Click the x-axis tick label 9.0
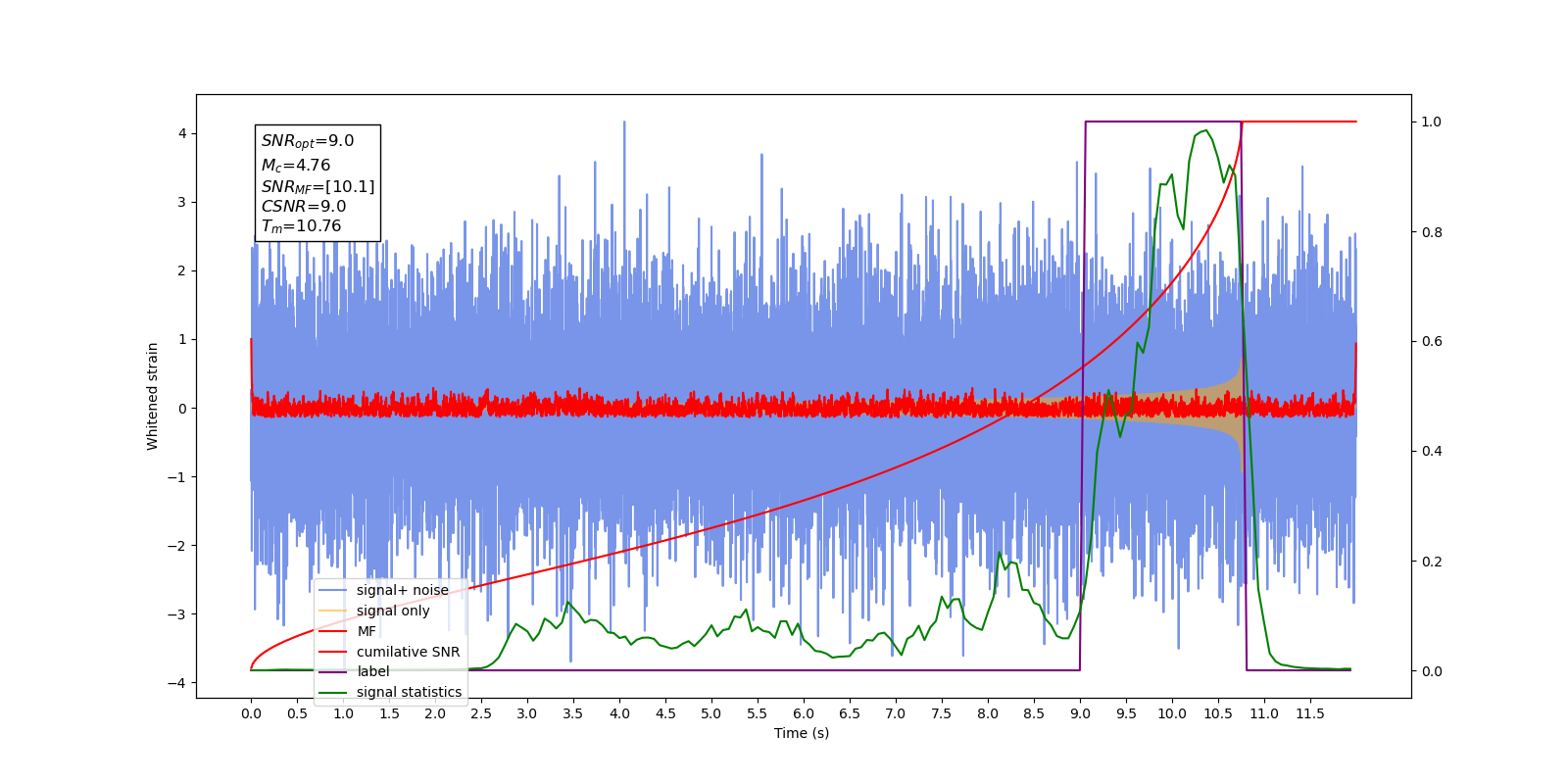This screenshot has height=784, width=1568. coord(1080,713)
